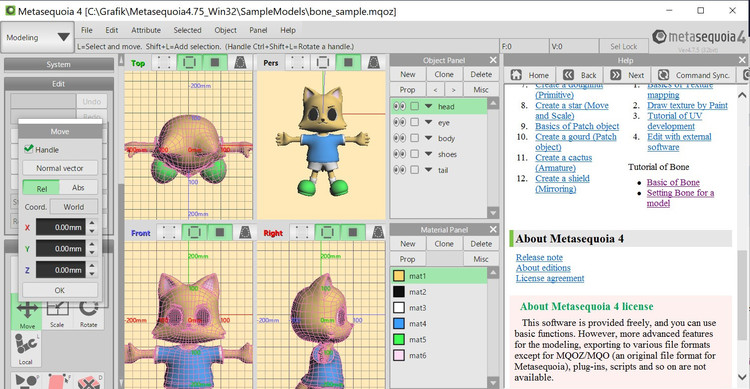This screenshot has width=750, height=389.
Task: Check the lock box for body object
Action: 415,138
